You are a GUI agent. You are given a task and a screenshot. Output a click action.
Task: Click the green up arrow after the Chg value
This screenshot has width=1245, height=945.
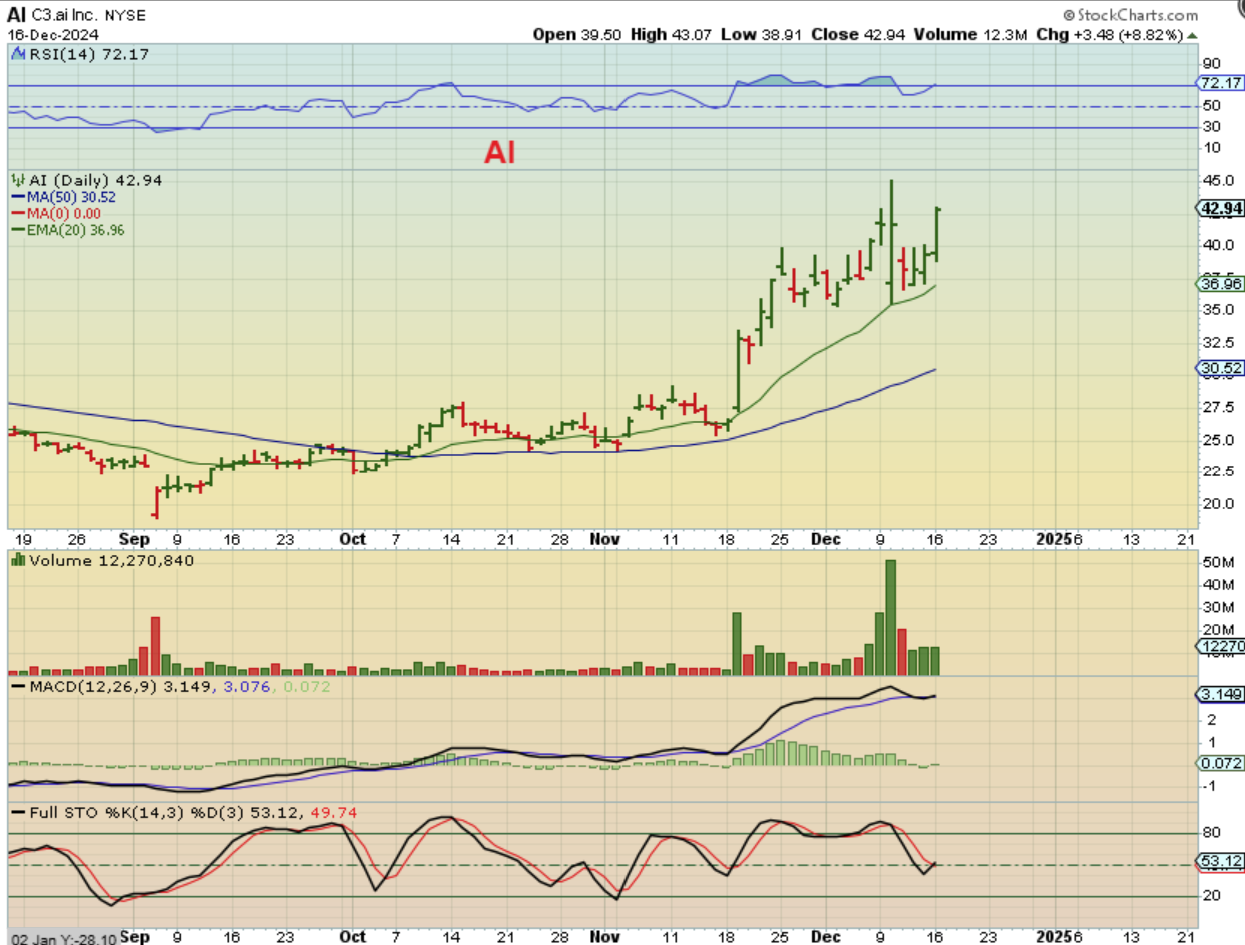pyautogui.click(x=1191, y=34)
